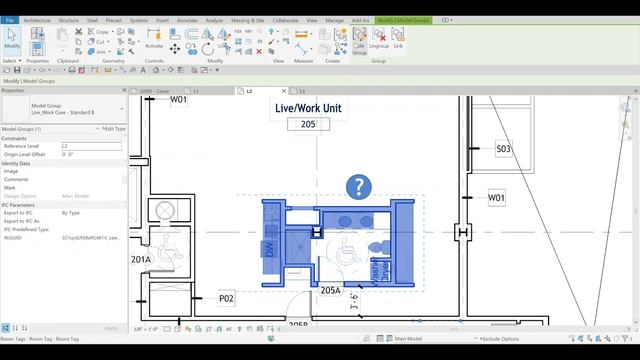Select the Mirror Draw Axis tool
The height and width of the screenshot is (360, 640).
(x=223, y=34)
